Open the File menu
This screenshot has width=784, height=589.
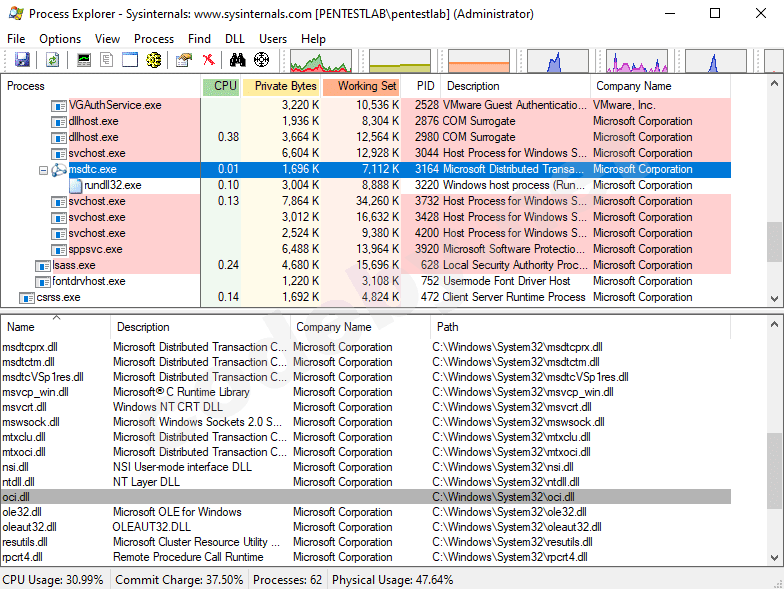(x=16, y=39)
